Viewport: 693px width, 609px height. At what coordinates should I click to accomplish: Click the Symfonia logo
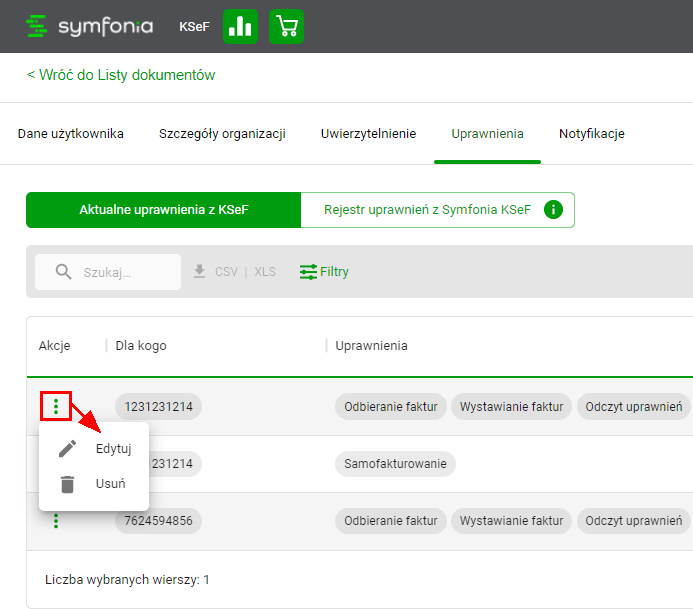coord(90,27)
